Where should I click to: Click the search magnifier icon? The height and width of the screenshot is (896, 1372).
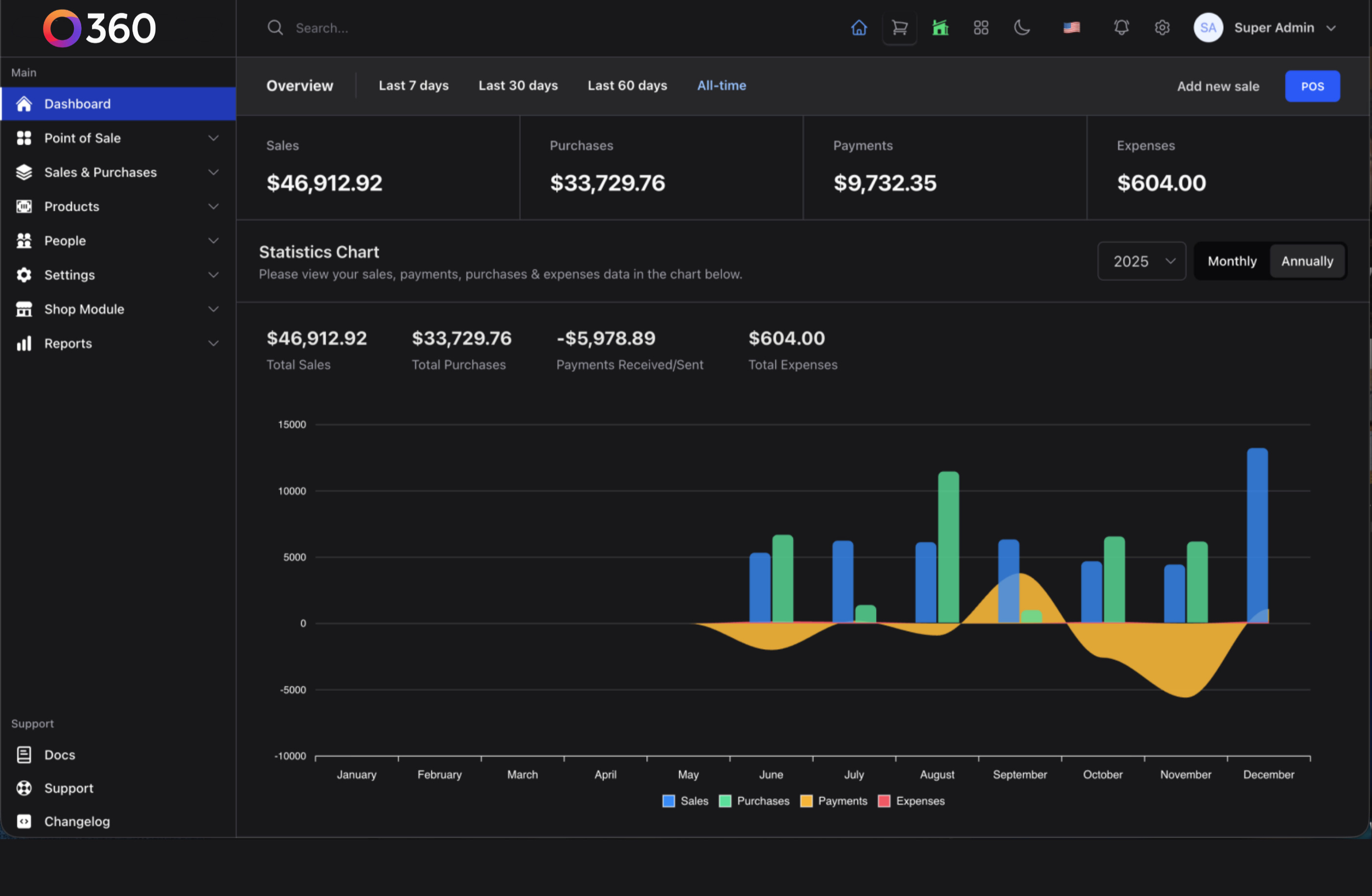point(275,28)
